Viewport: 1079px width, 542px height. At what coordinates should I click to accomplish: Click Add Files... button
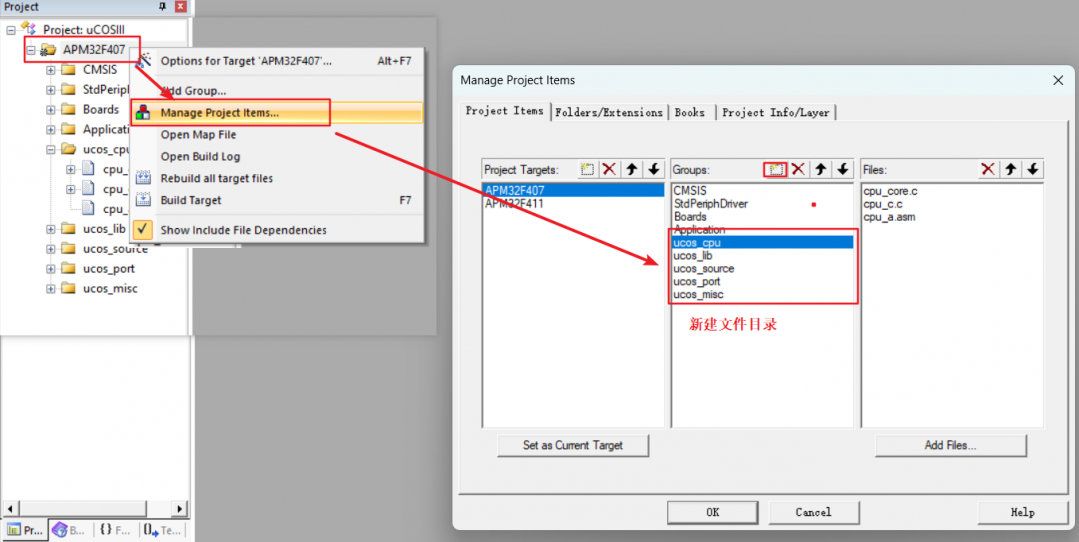tap(950, 445)
